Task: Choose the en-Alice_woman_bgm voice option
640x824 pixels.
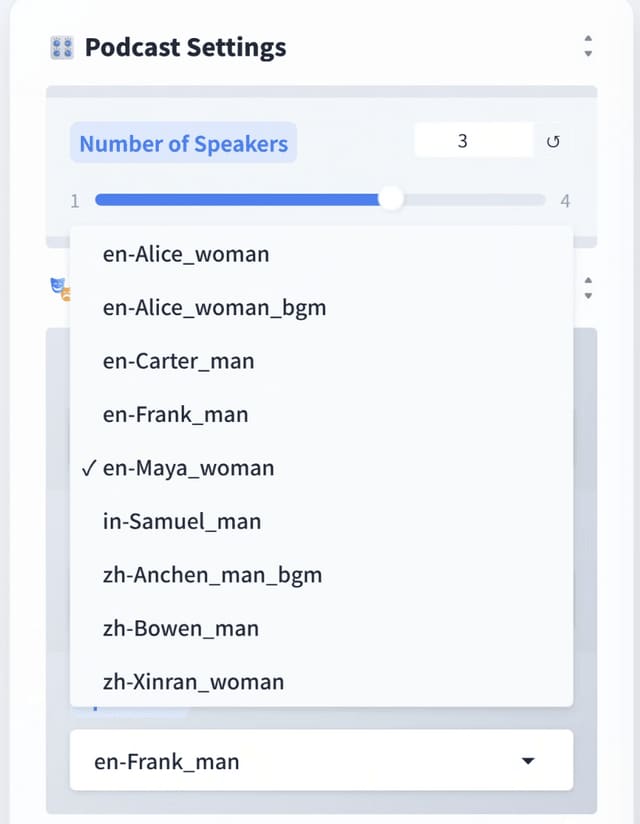Action: (x=214, y=308)
